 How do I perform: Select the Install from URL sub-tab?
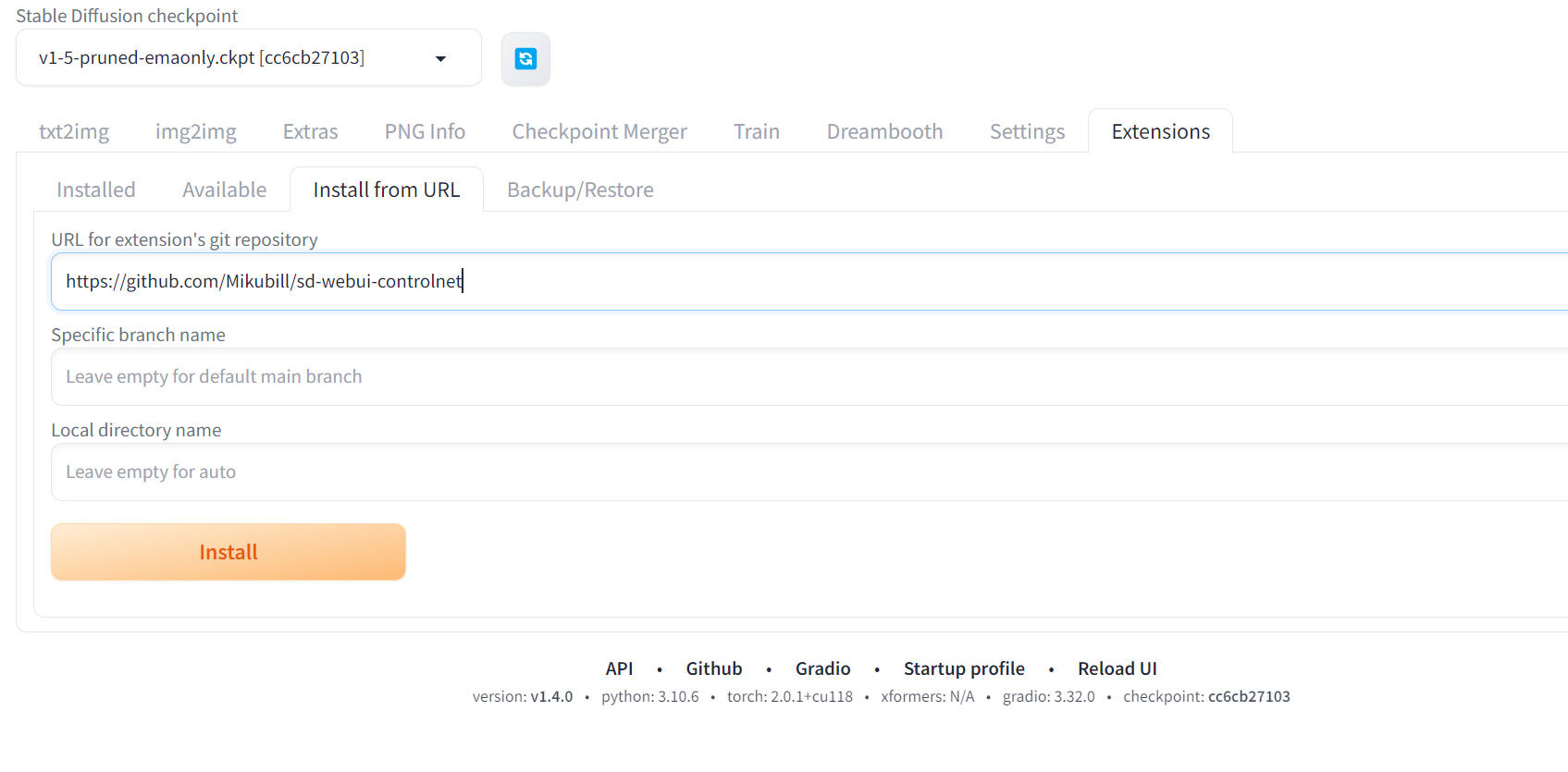[387, 190]
